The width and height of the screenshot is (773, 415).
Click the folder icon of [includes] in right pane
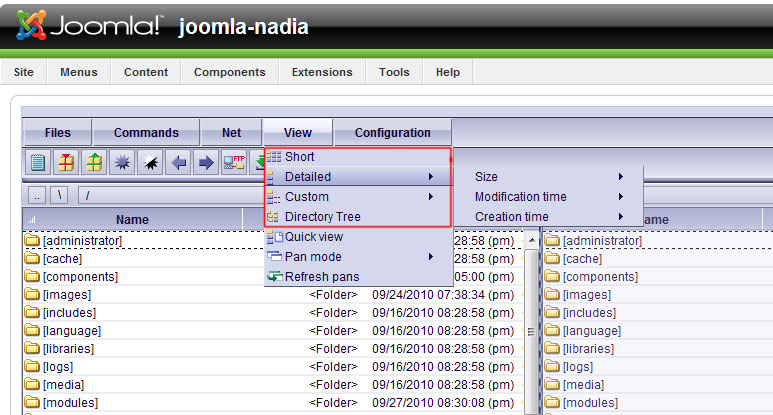[552, 312]
